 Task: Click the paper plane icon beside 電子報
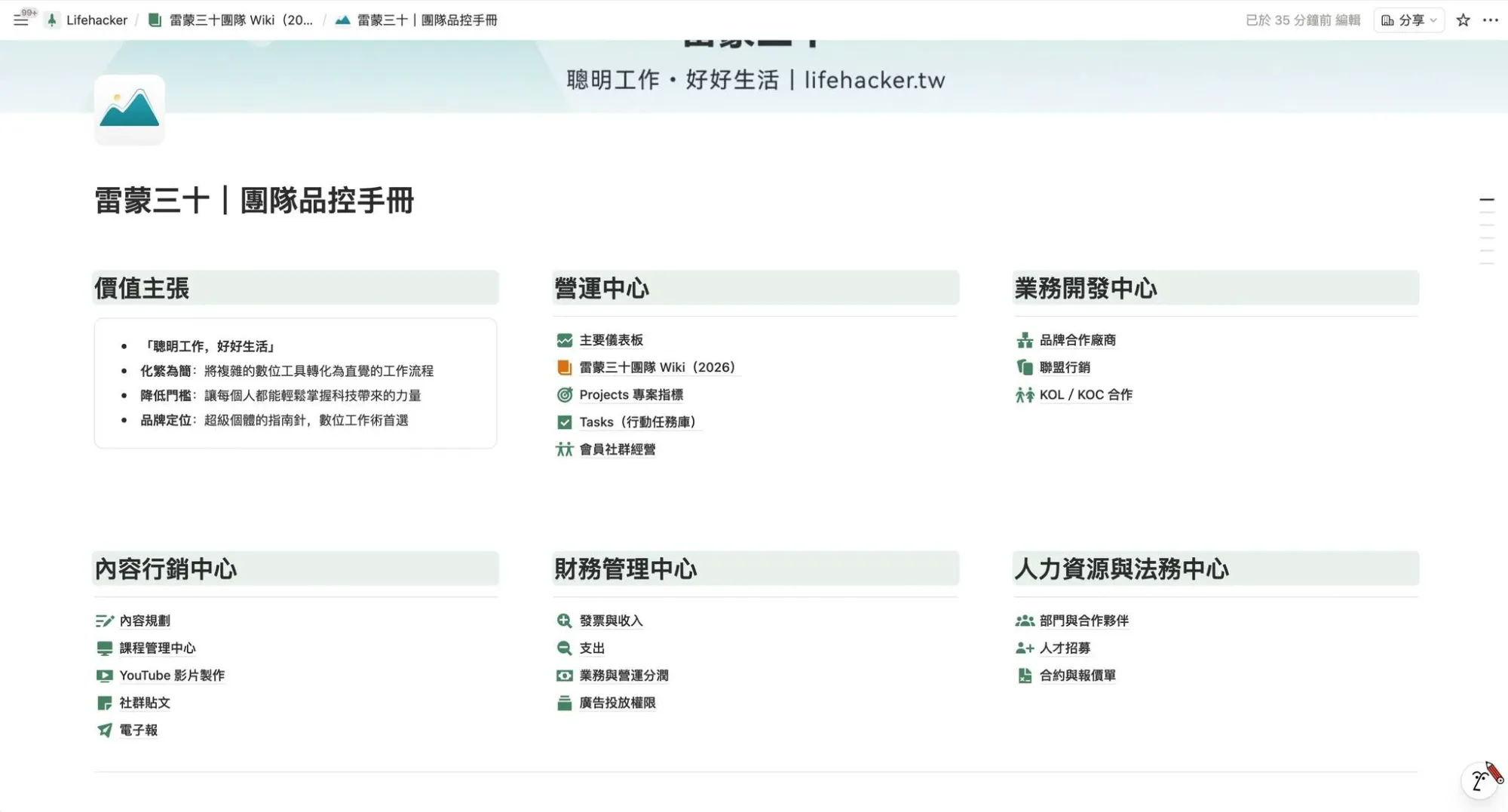tap(104, 730)
